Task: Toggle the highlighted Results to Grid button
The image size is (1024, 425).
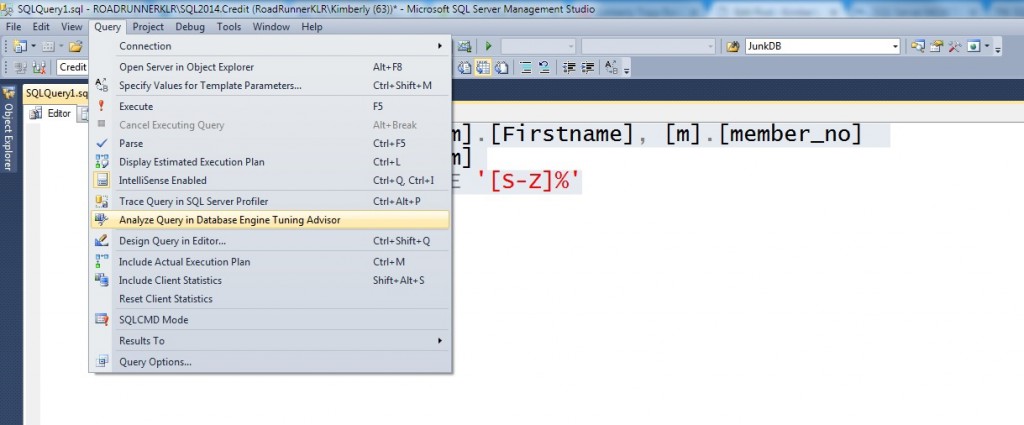Action: coord(483,67)
